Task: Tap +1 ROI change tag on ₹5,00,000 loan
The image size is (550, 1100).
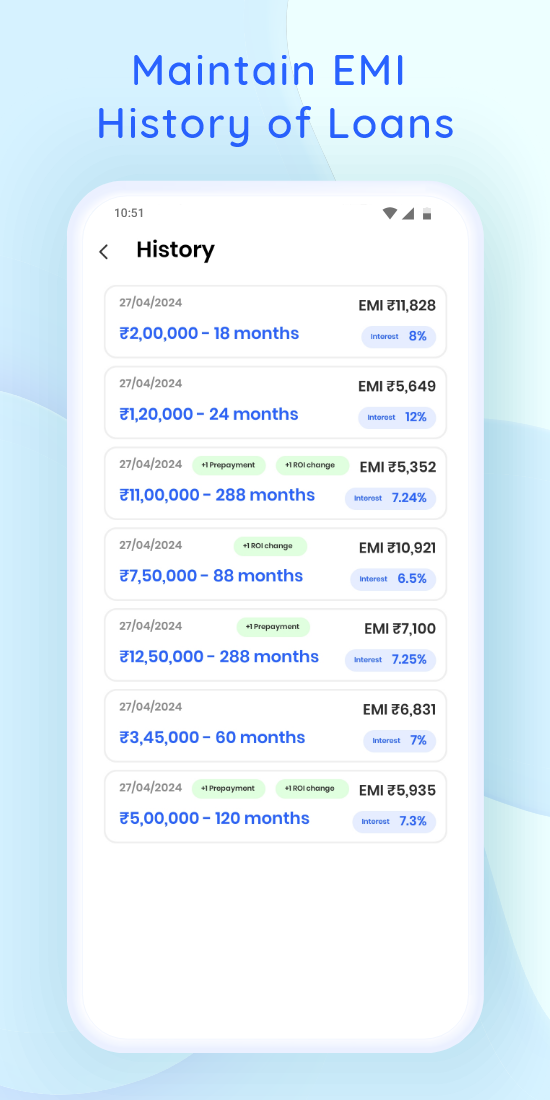Action: (x=312, y=789)
